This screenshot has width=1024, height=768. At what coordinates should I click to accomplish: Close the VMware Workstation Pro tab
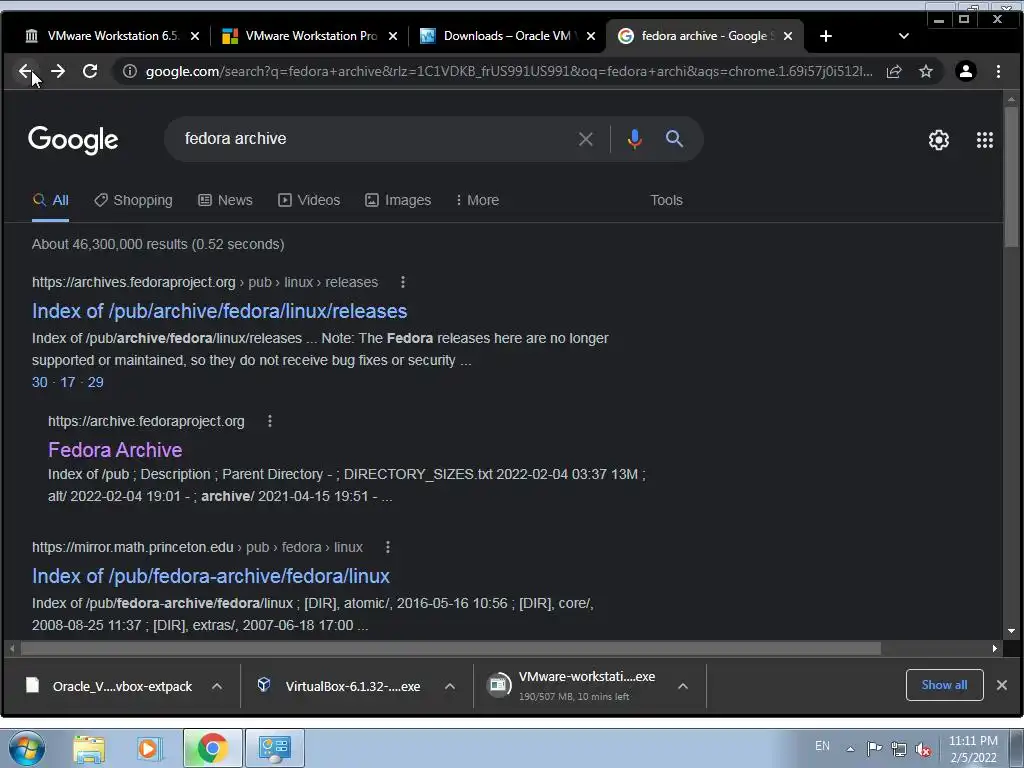pos(392,36)
